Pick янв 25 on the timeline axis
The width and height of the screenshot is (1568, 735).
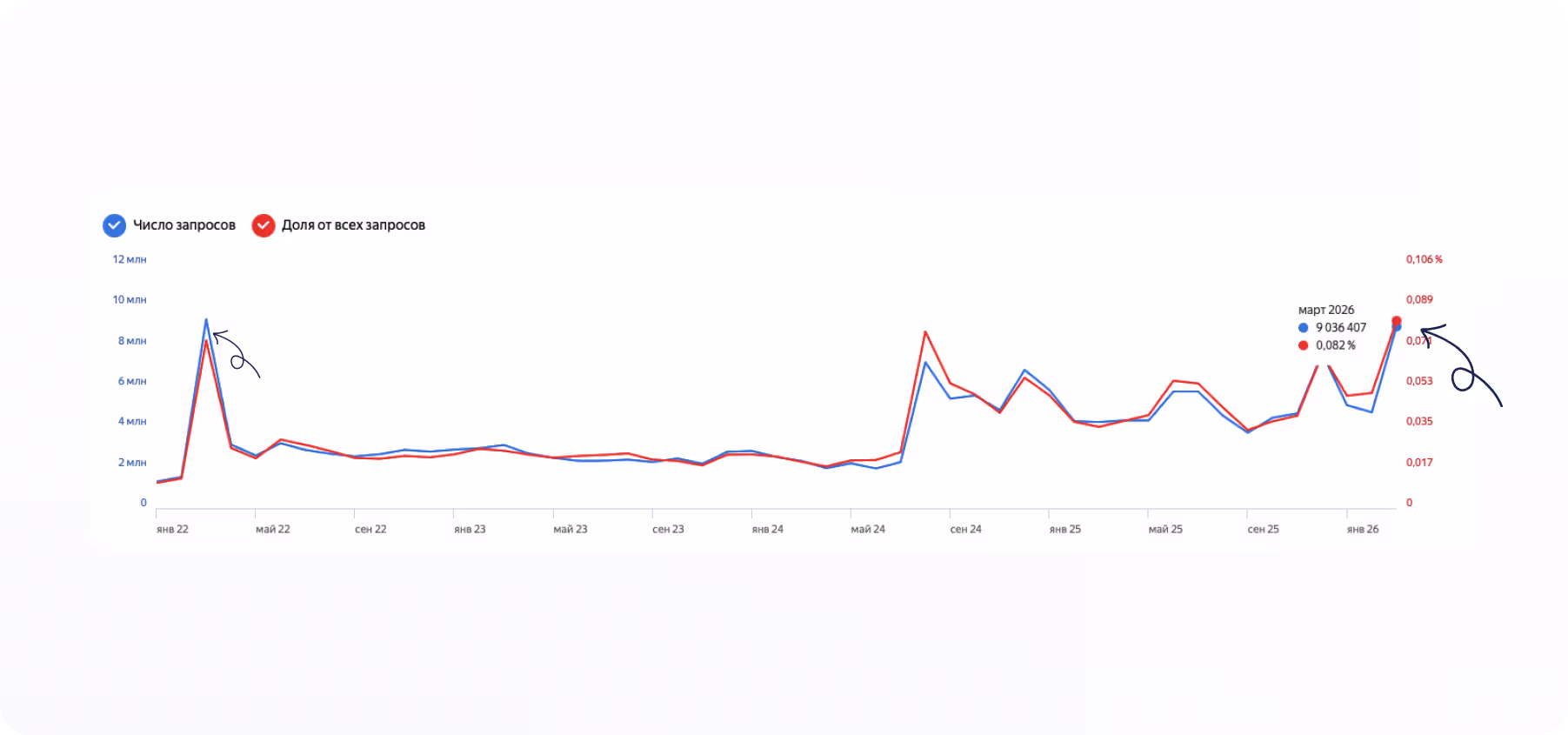[1065, 529]
